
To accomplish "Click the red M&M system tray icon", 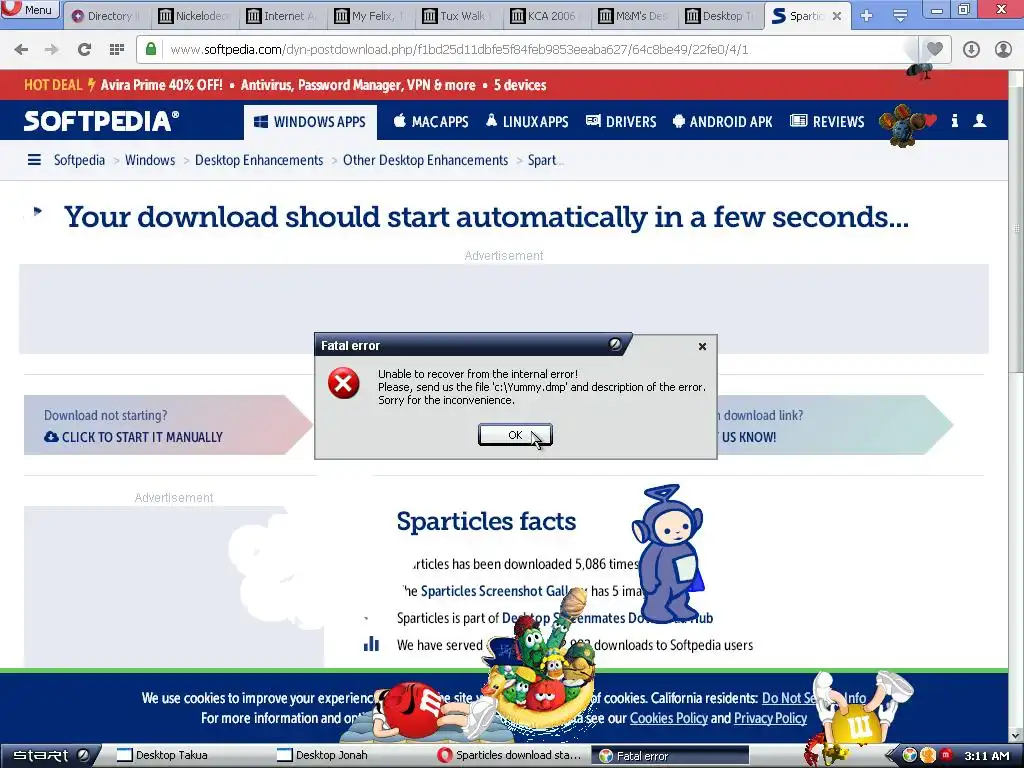I will [x=945, y=756].
